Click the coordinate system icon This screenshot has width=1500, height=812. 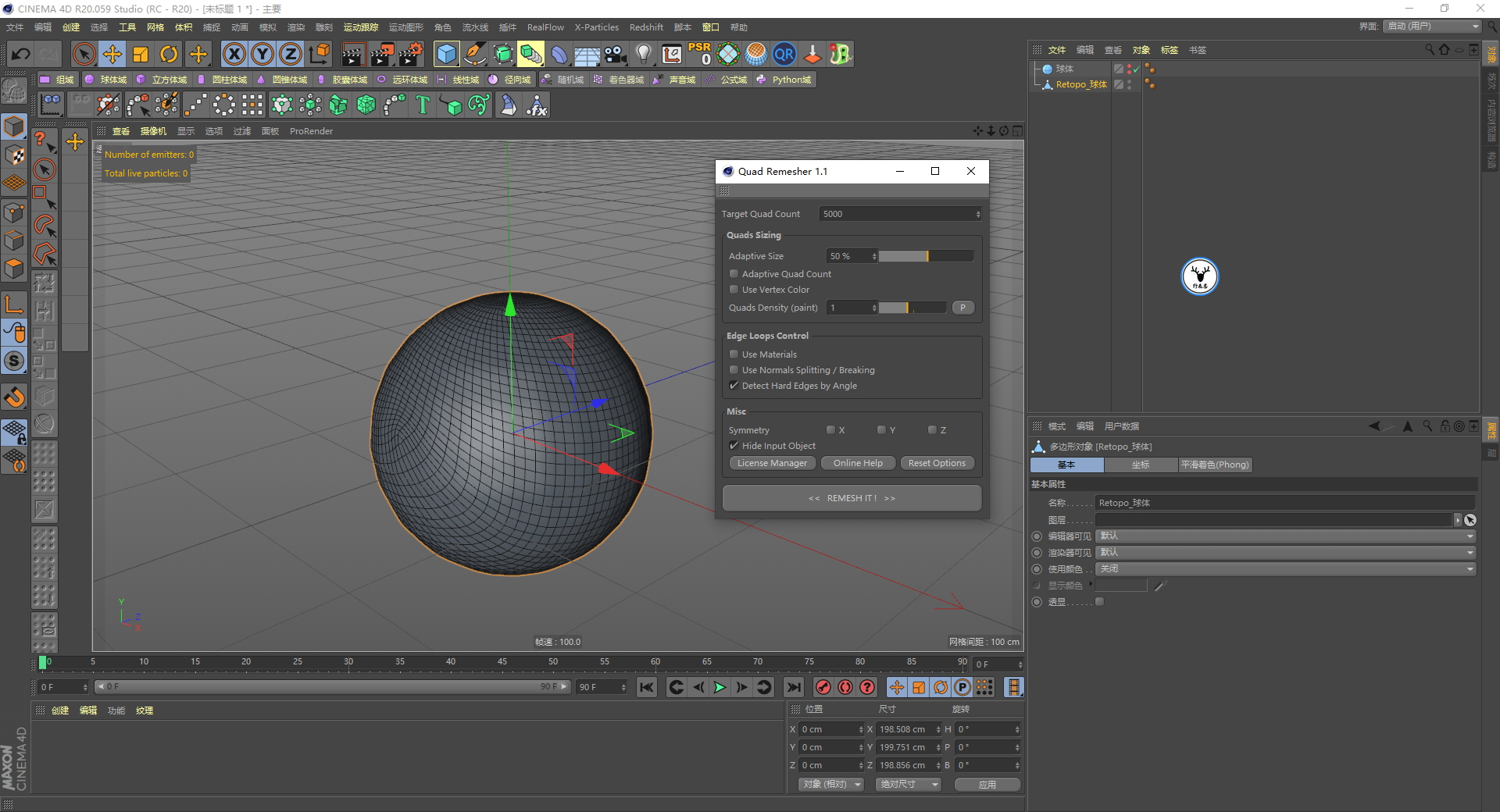[320, 54]
